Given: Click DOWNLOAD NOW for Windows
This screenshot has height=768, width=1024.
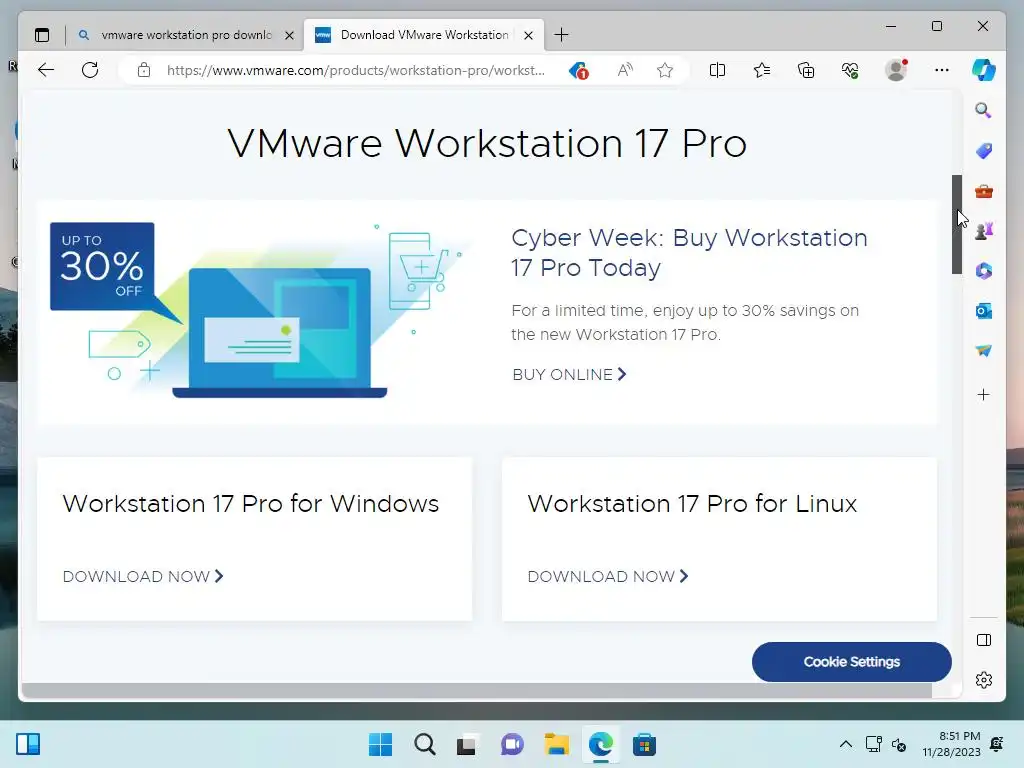Looking at the screenshot, I should click(x=143, y=576).
